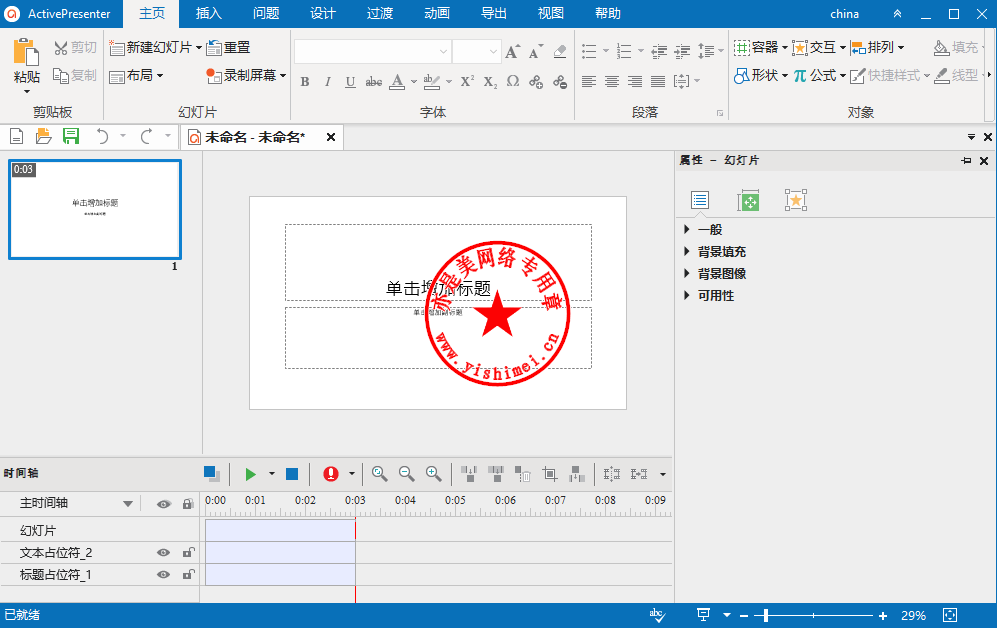Image resolution: width=997 pixels, height=628 pixels.
Task: Switch to the 插入 ribbon tab
Action: [x=209, y=13]
